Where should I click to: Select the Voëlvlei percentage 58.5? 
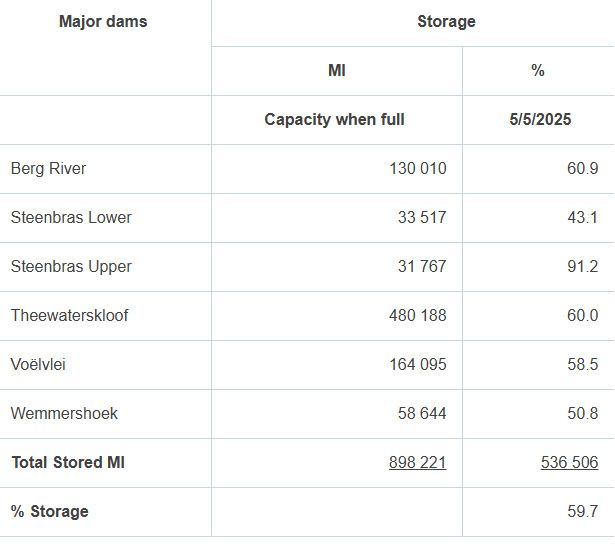582,364
